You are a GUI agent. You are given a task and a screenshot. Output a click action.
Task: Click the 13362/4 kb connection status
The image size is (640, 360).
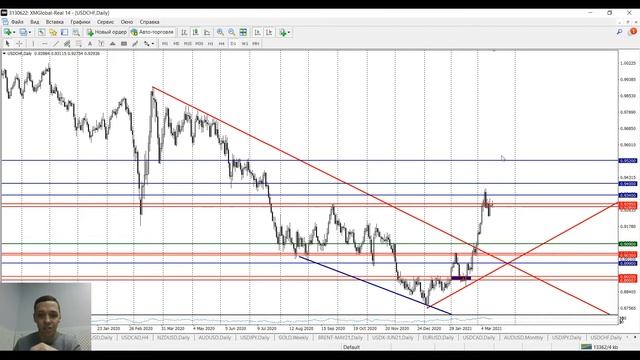click(x=600, y=347)
